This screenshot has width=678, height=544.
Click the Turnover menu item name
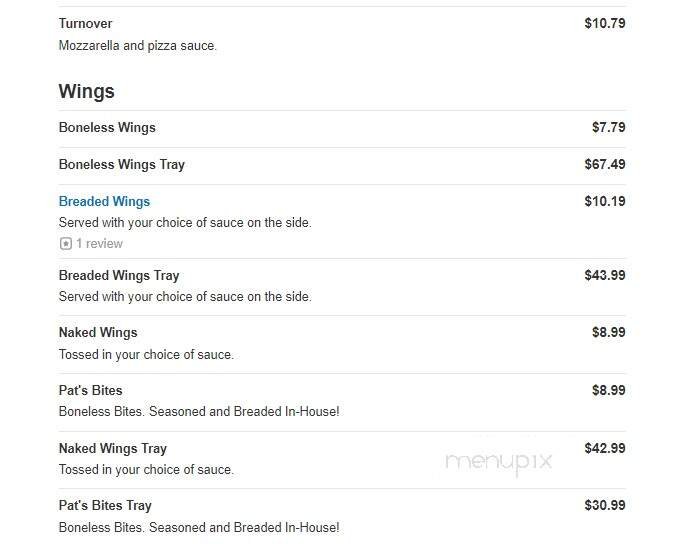tap(85, 23)
